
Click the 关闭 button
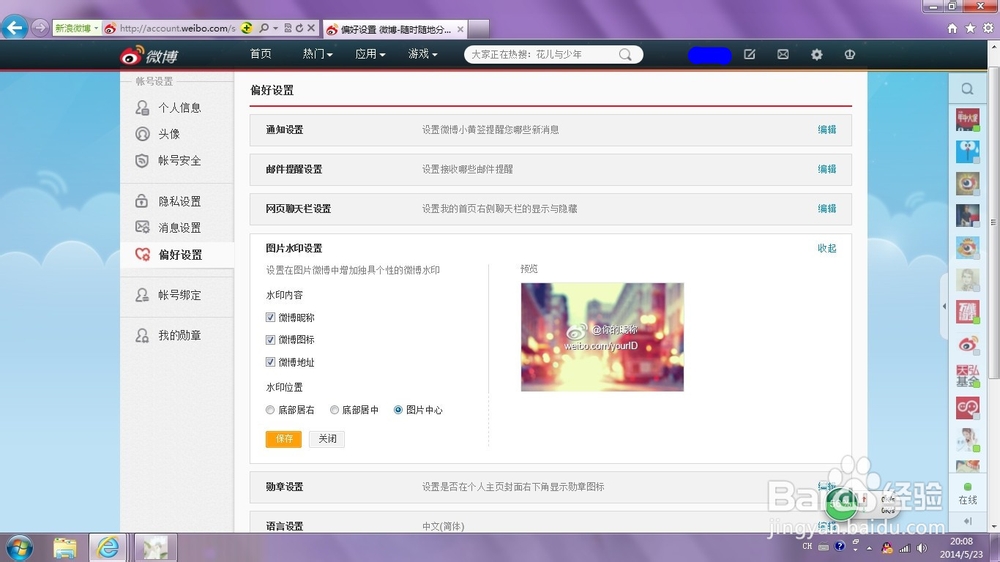pos(327,438)
